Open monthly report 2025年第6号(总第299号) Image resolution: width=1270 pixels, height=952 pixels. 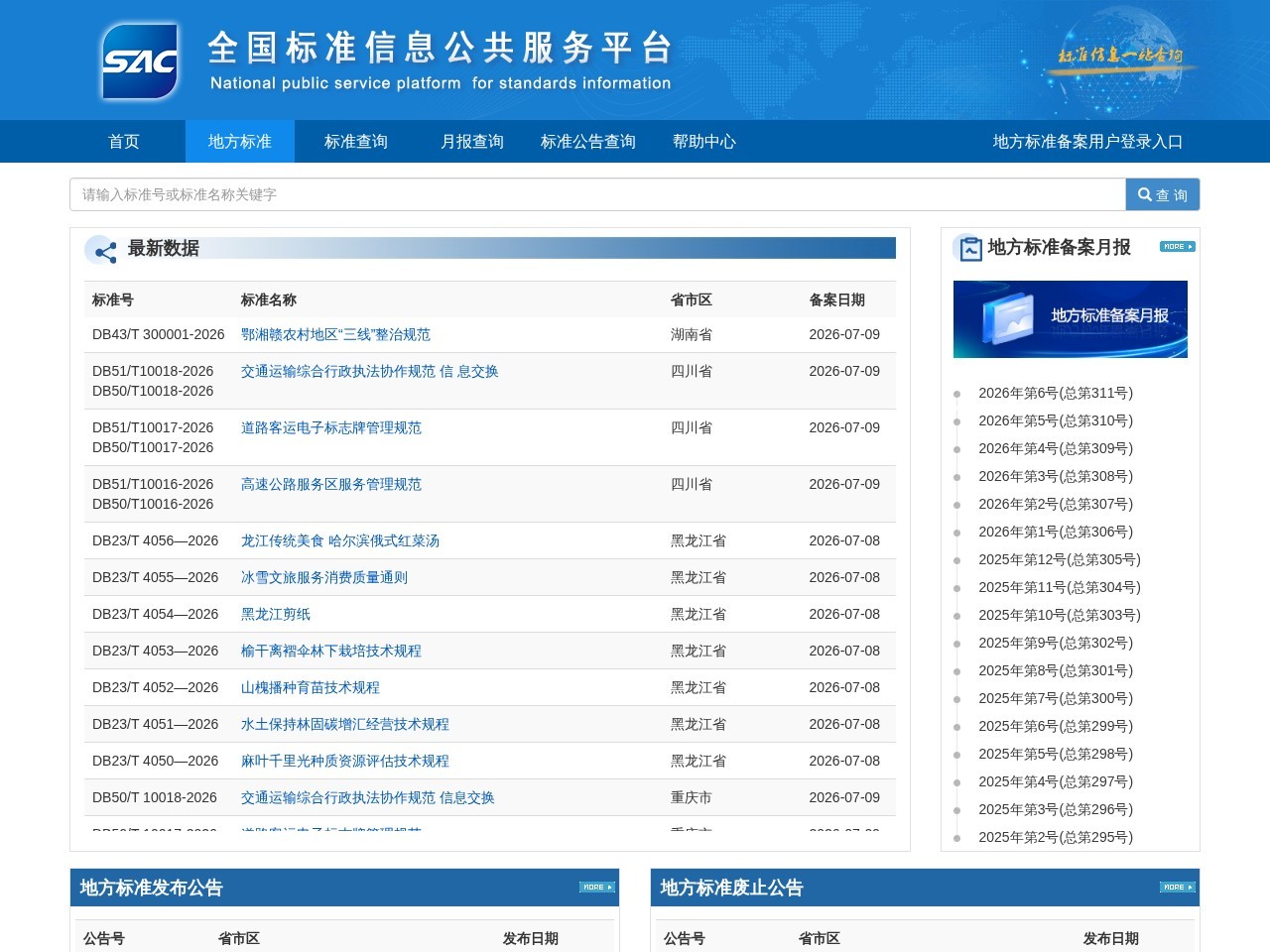[1056, 727]
